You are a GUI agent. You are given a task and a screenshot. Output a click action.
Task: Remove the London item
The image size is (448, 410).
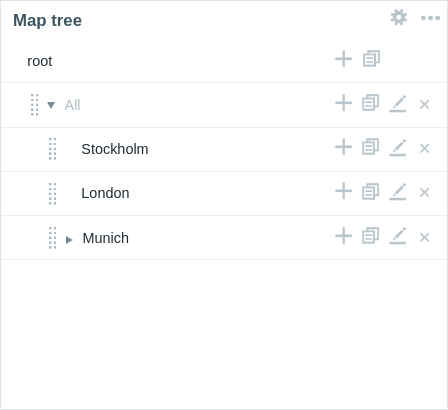[x=424, y=192]
